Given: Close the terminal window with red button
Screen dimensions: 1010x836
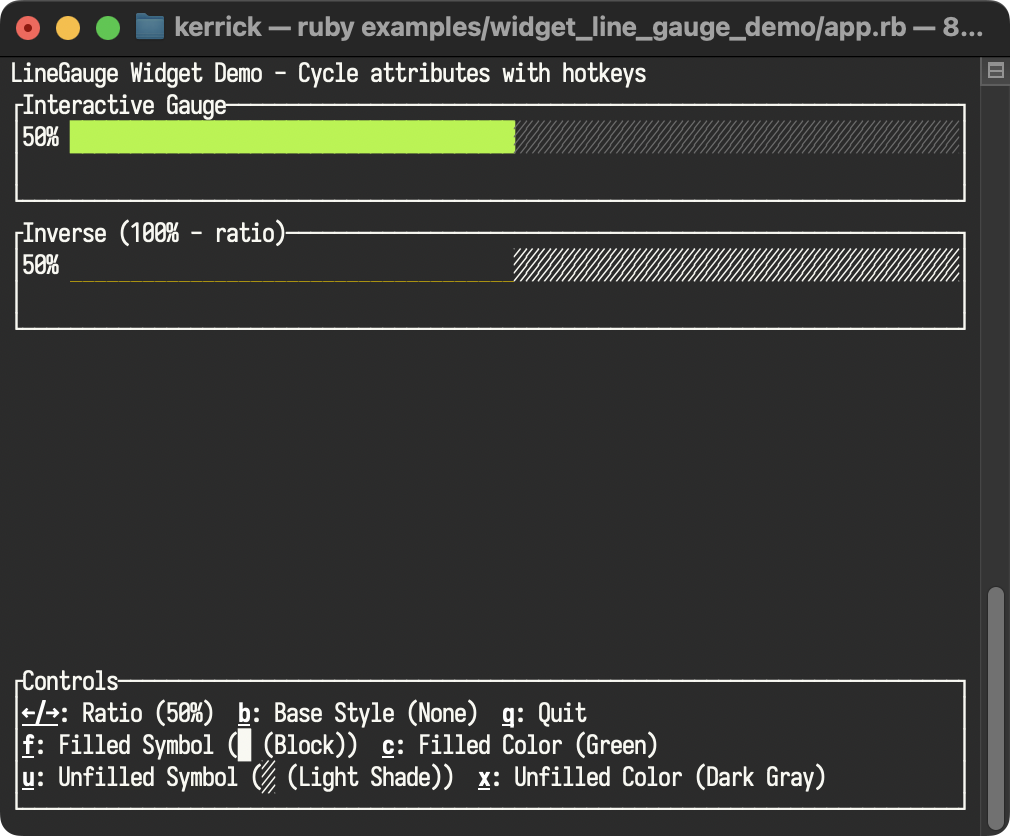Looking at the screenshot, I should [x=28, y=28].
